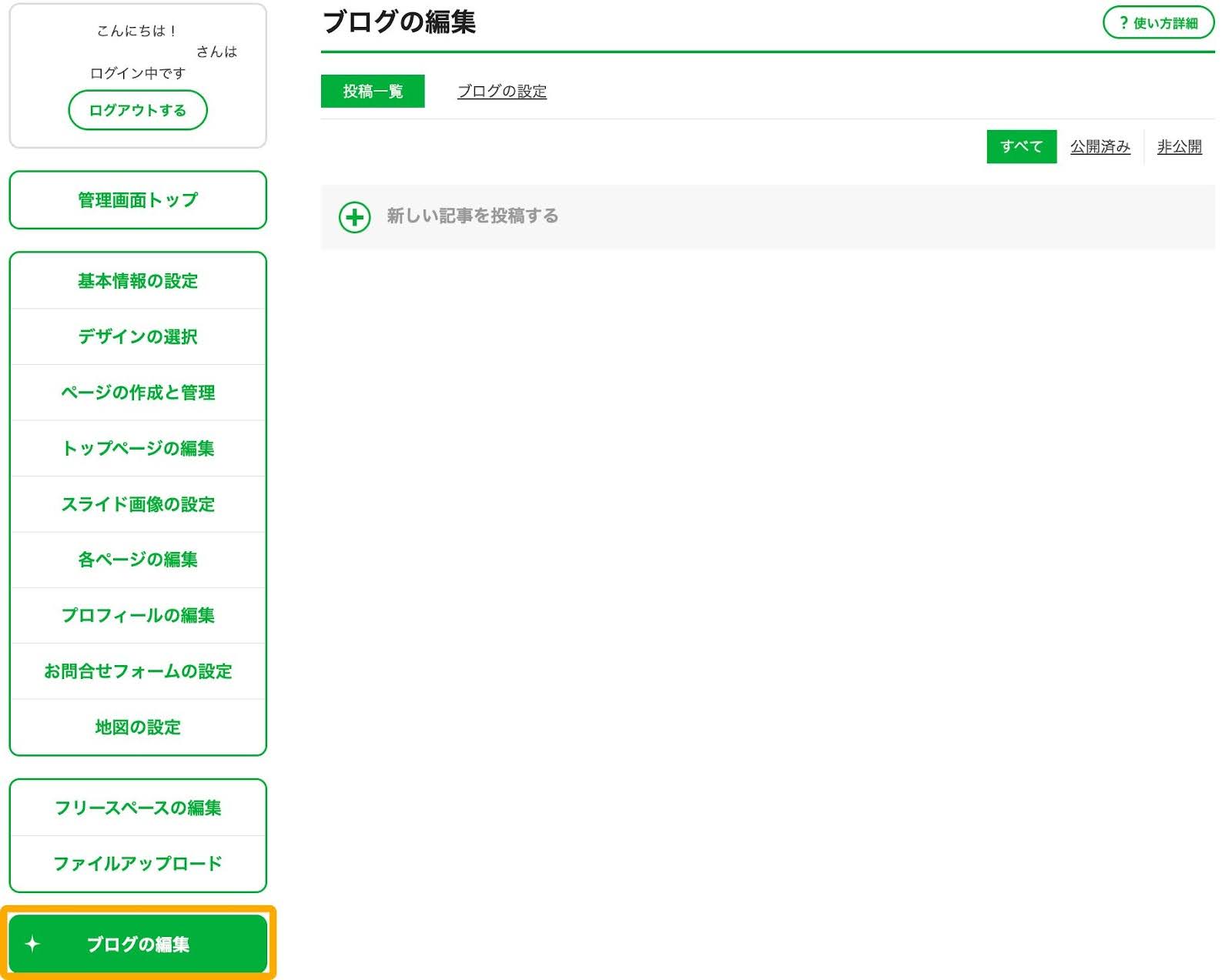Open the 使い方詳細 help button

(x=1158, y=23)
